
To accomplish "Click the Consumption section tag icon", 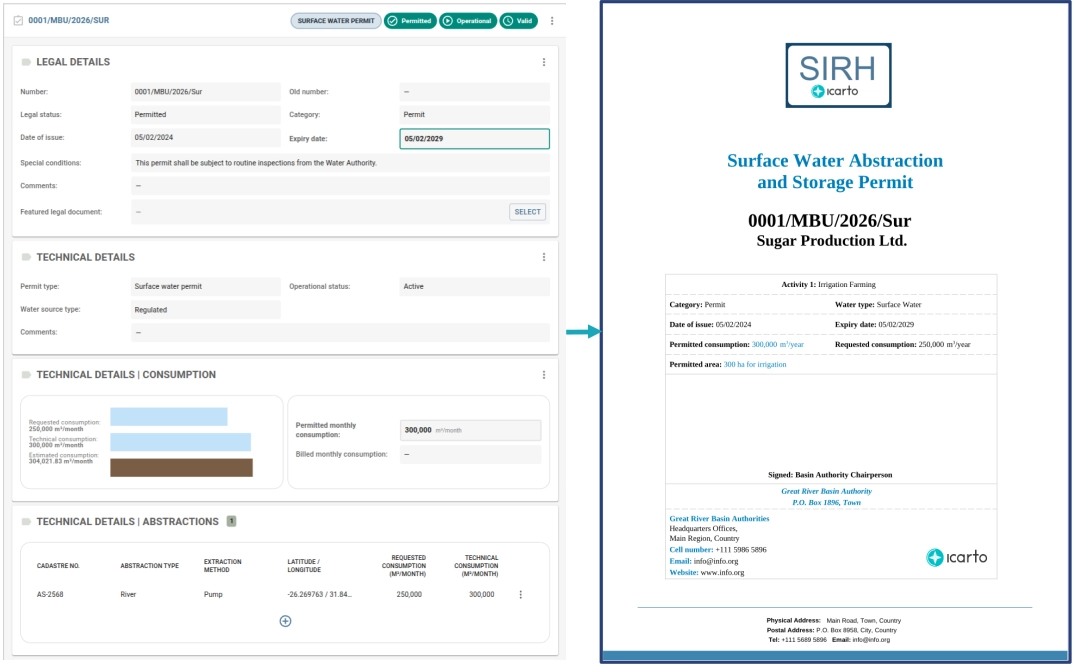I will point(26,375).
